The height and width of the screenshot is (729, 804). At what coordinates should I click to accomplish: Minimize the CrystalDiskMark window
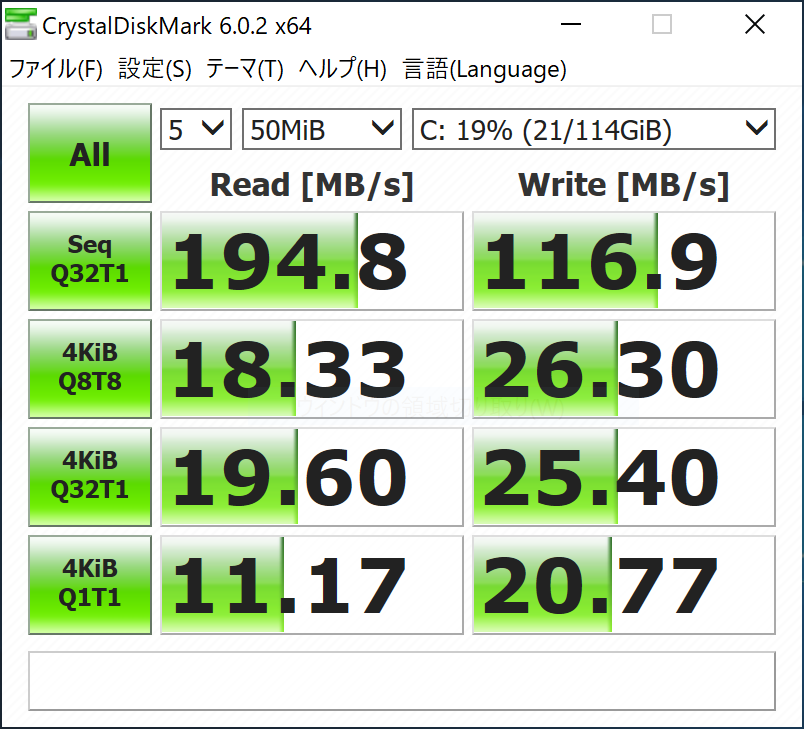click(571, 25)
